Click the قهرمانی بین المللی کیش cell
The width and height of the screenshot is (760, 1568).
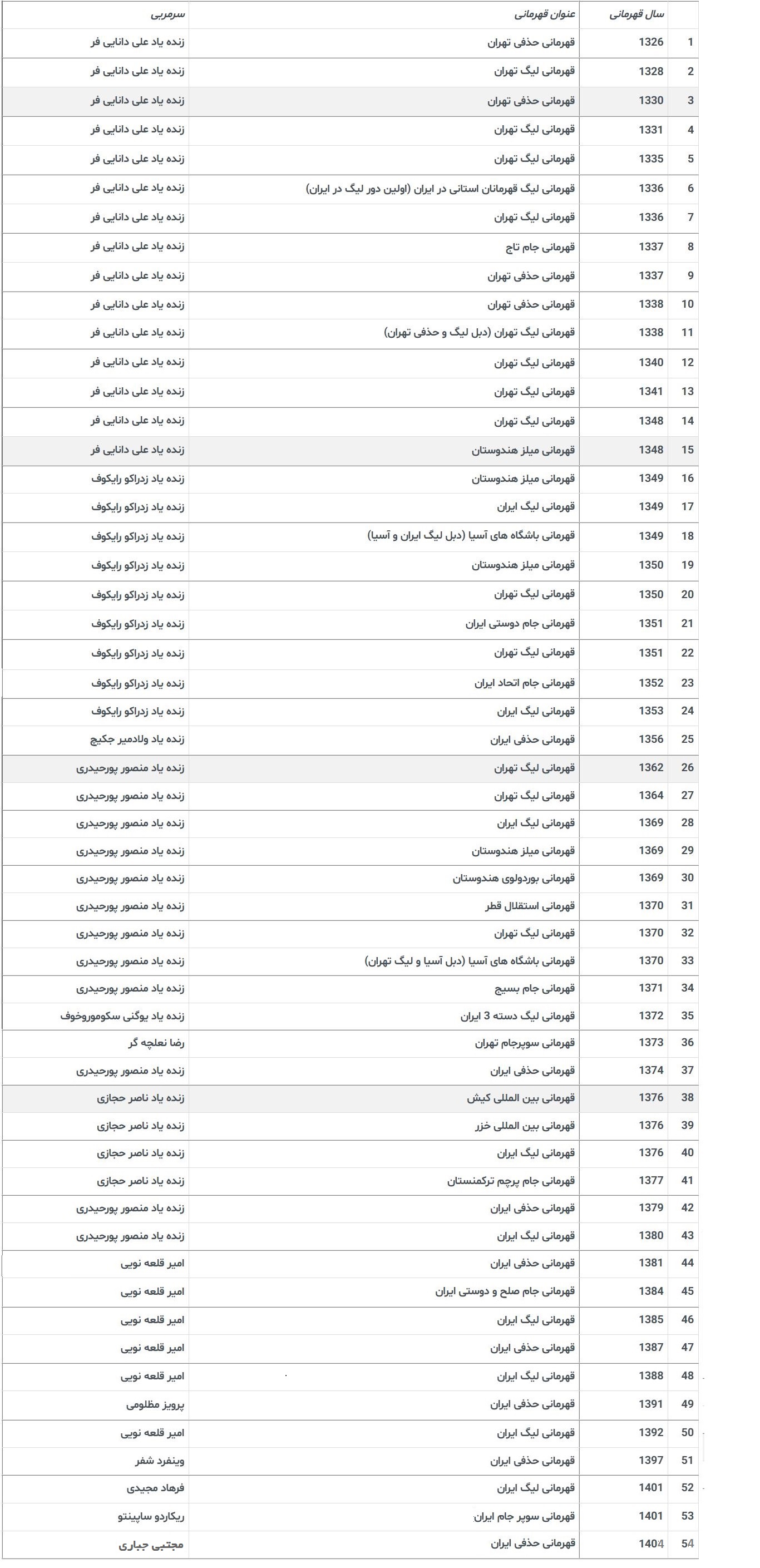(521, 1099)
